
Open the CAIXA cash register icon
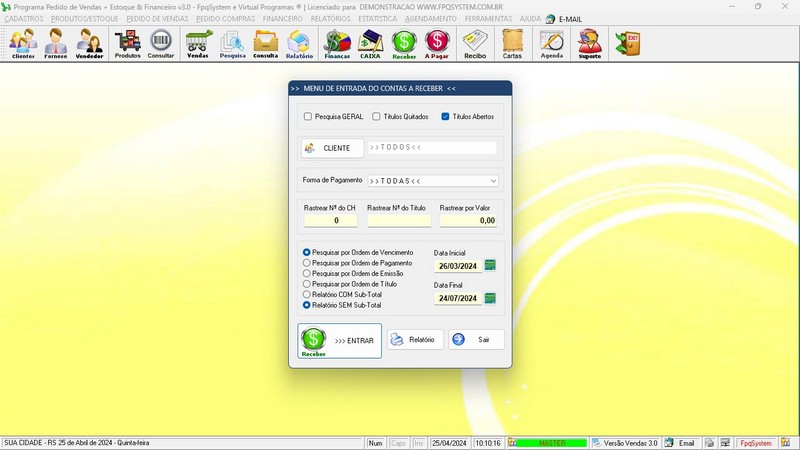tap(370, 44)
